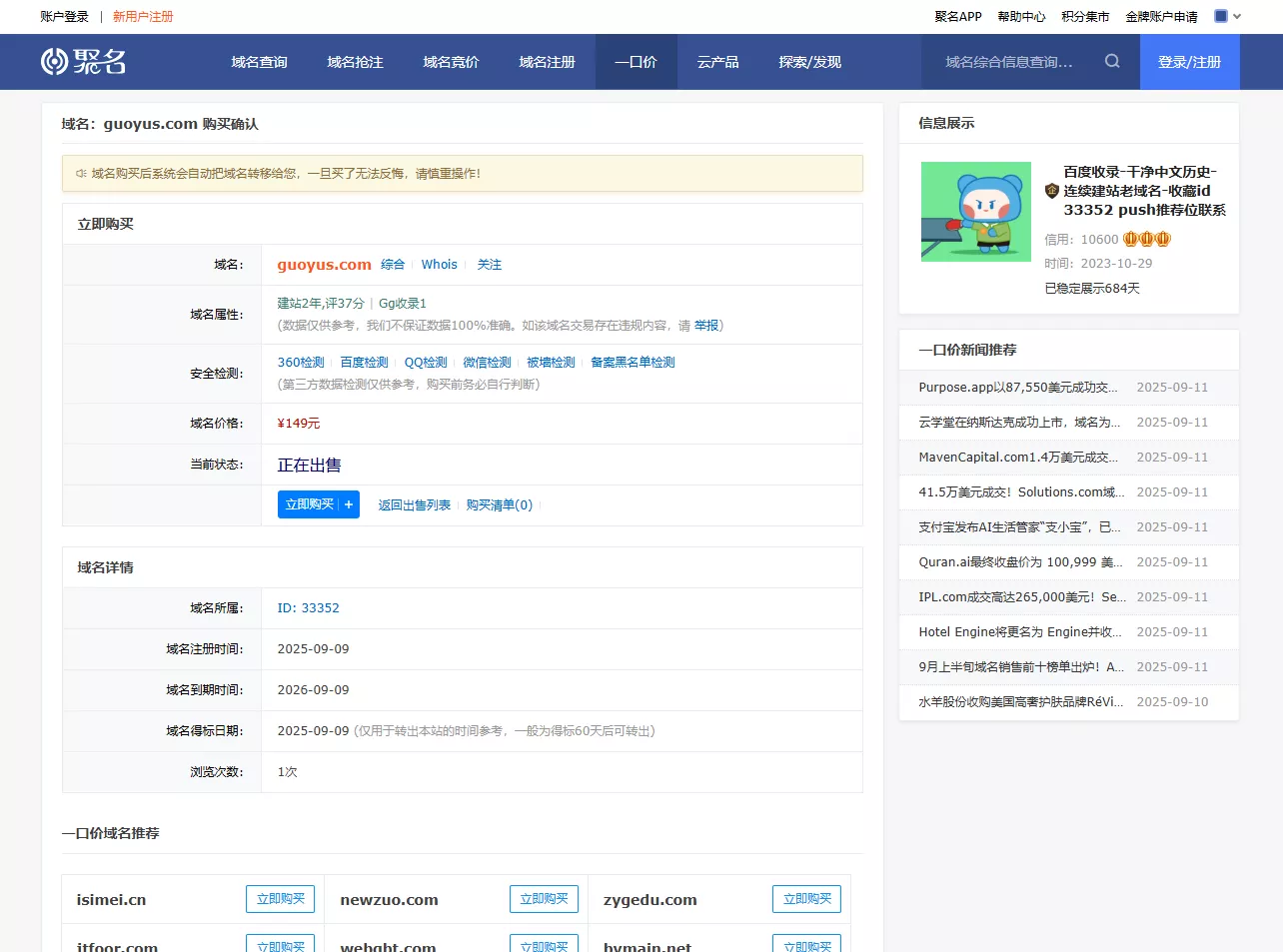Click the seller badge icon by 百度收录 title
1283x952 pixels.
1051,191
